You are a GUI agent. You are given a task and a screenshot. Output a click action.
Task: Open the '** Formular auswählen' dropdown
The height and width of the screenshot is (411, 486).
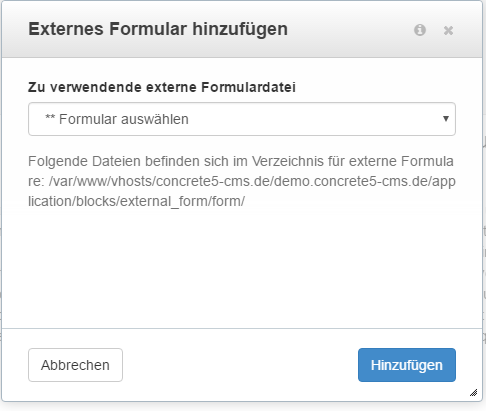[x=242, y=119]
